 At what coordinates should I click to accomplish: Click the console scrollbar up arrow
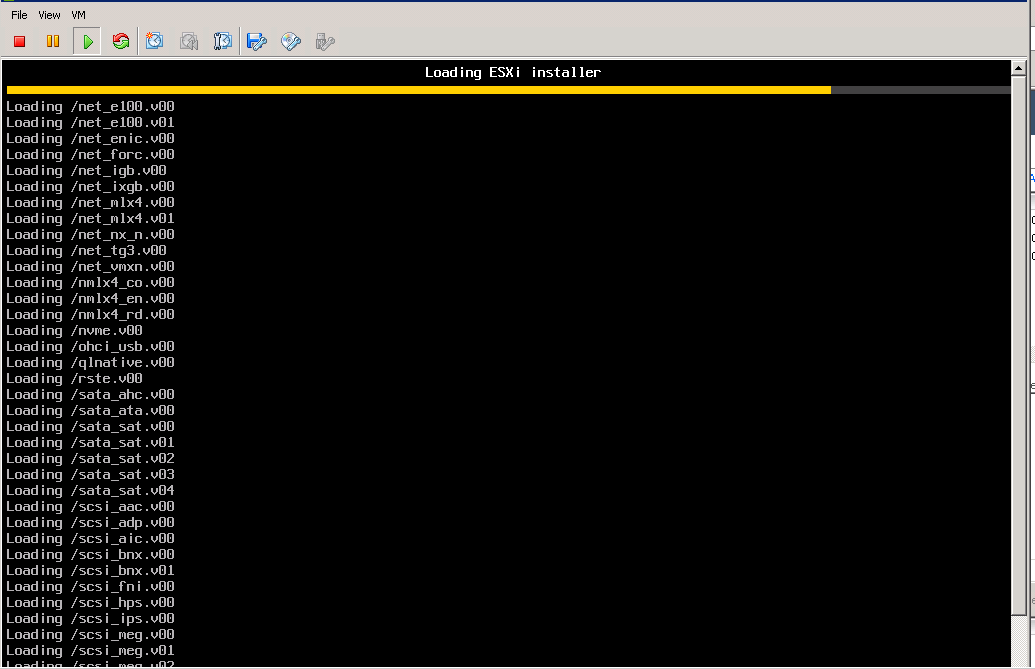(1018, 68)
